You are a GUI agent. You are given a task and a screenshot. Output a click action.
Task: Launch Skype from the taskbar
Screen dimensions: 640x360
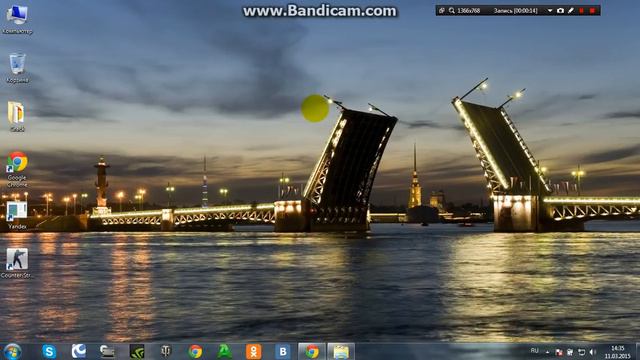[49, 351]
